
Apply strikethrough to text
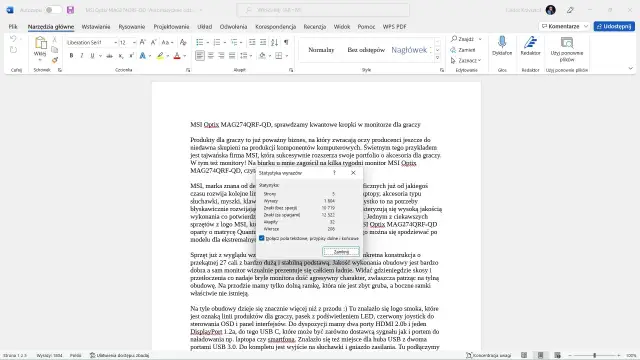pos(109,56)
